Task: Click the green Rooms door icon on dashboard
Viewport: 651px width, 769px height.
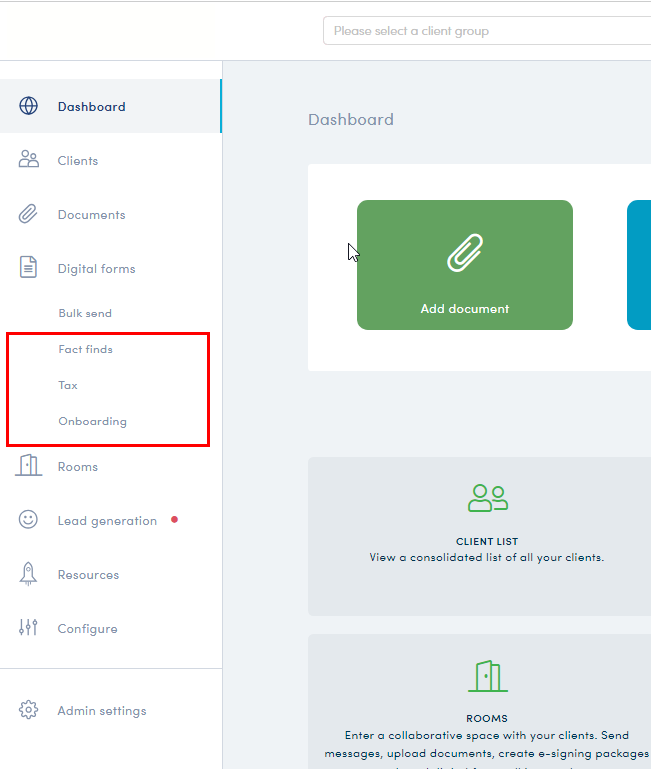Action: click(x=488, y=676)
